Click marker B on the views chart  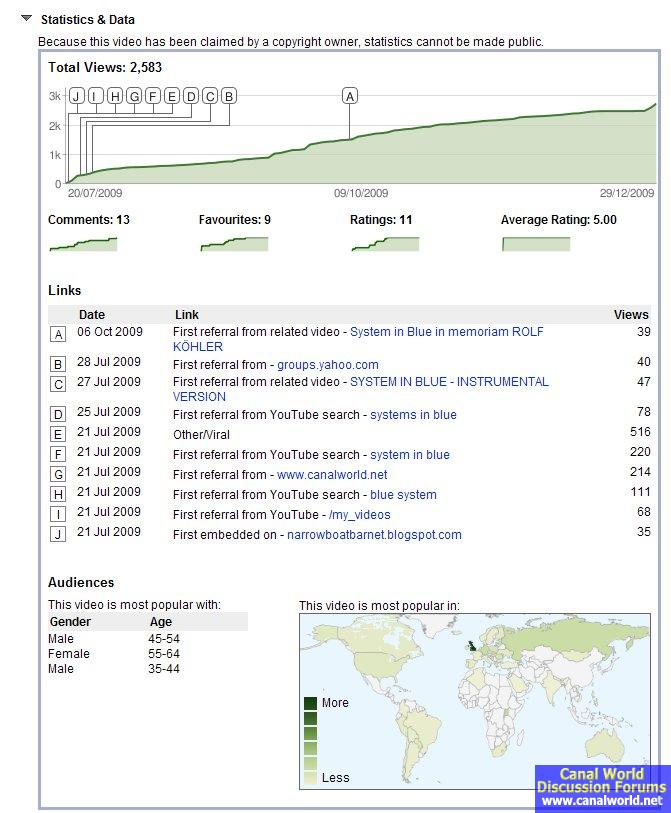(228, 96)
